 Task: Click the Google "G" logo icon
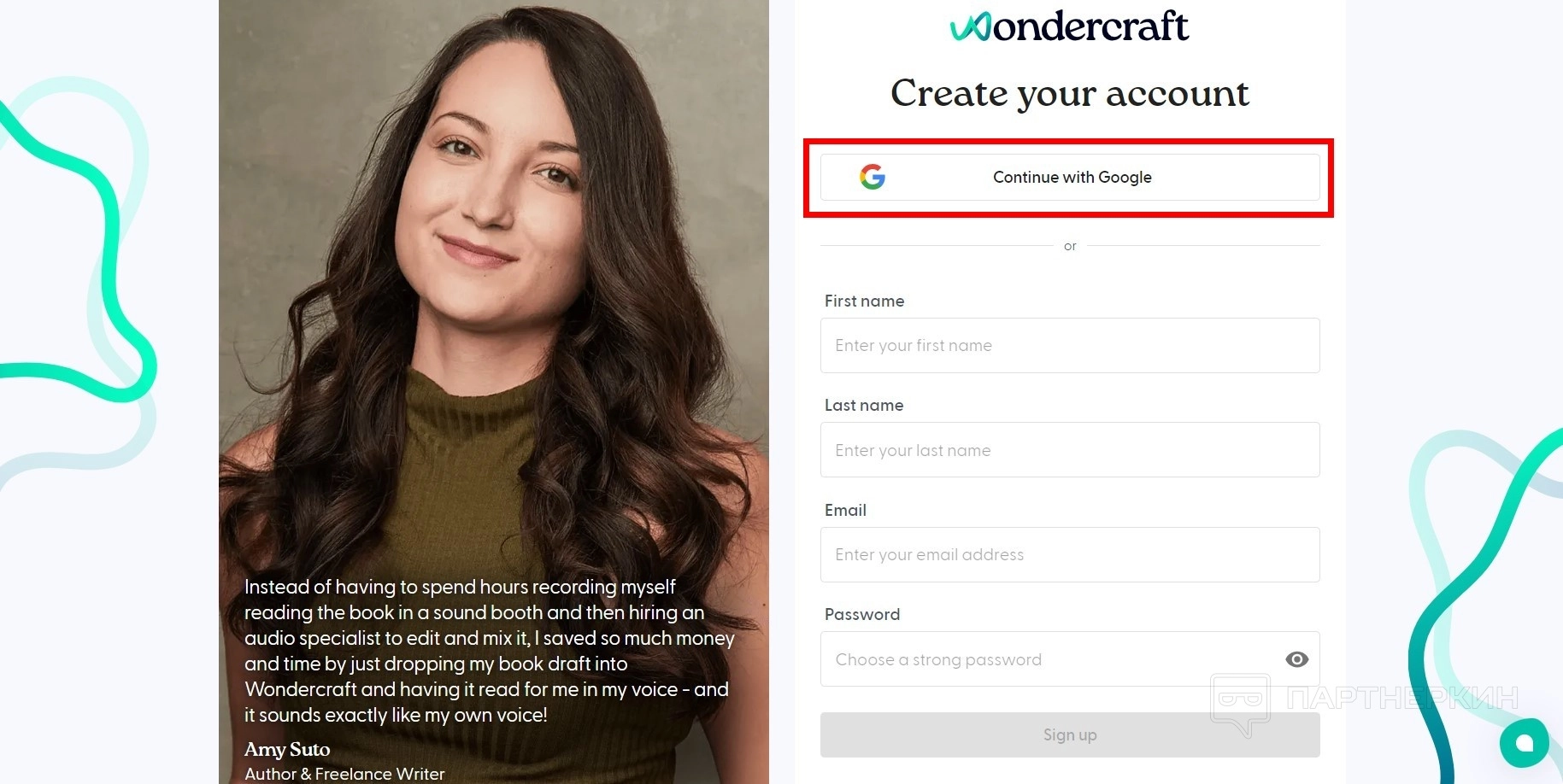[x=873, y=177]
